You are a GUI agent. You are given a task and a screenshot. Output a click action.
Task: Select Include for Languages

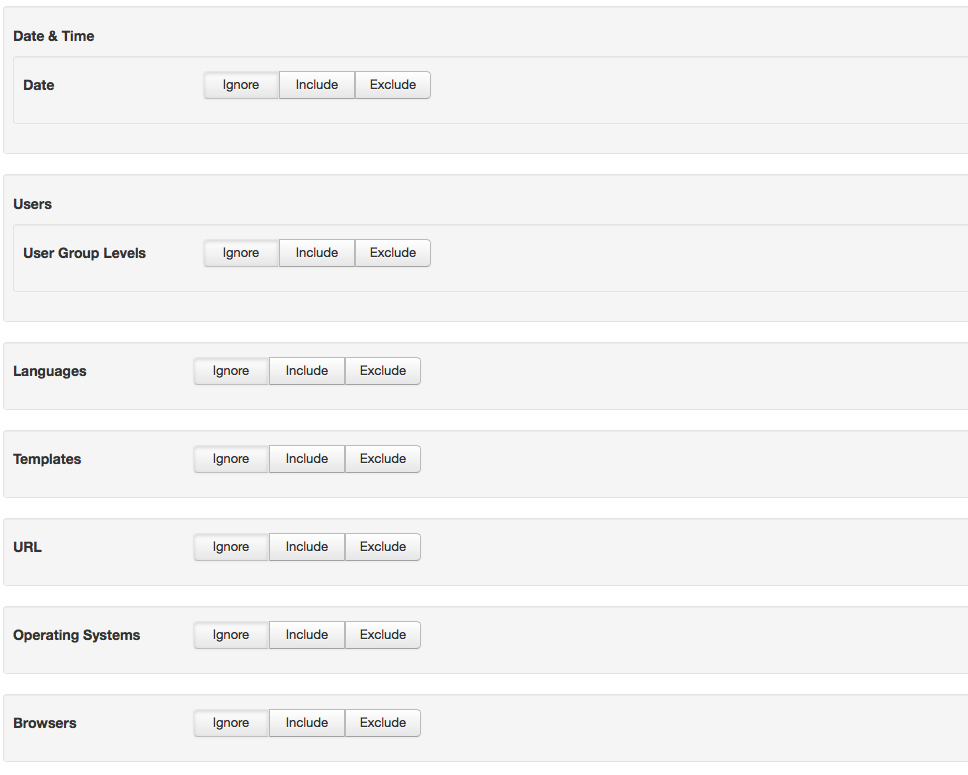click(x=307, y=371)
